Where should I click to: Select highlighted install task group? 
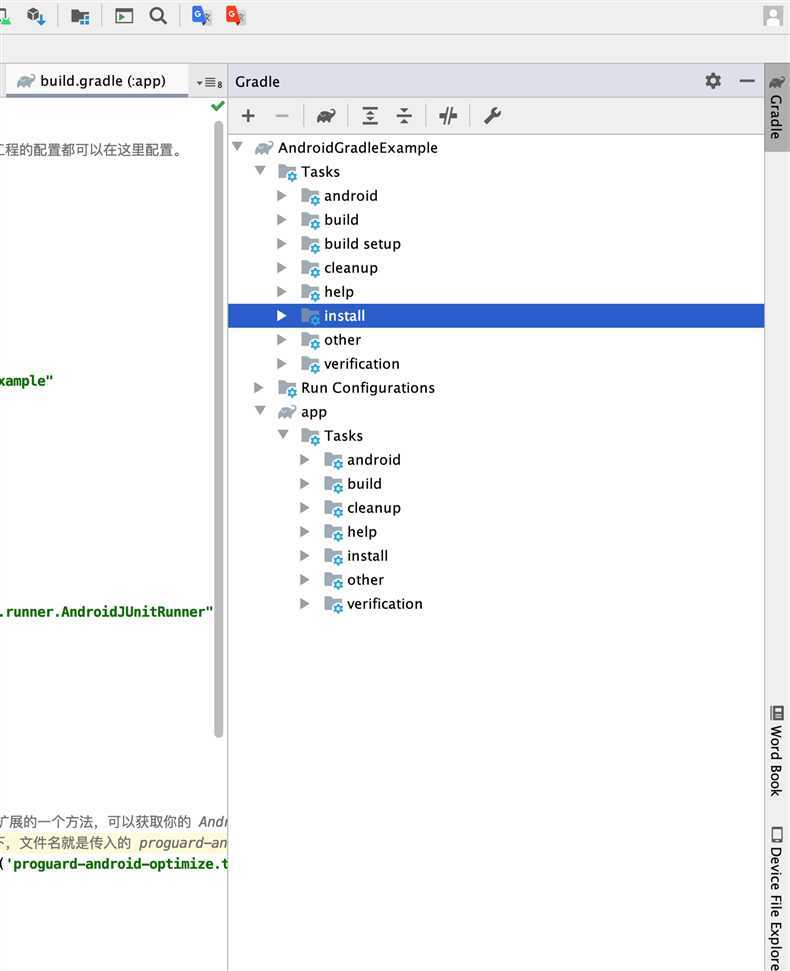(496, 316)
